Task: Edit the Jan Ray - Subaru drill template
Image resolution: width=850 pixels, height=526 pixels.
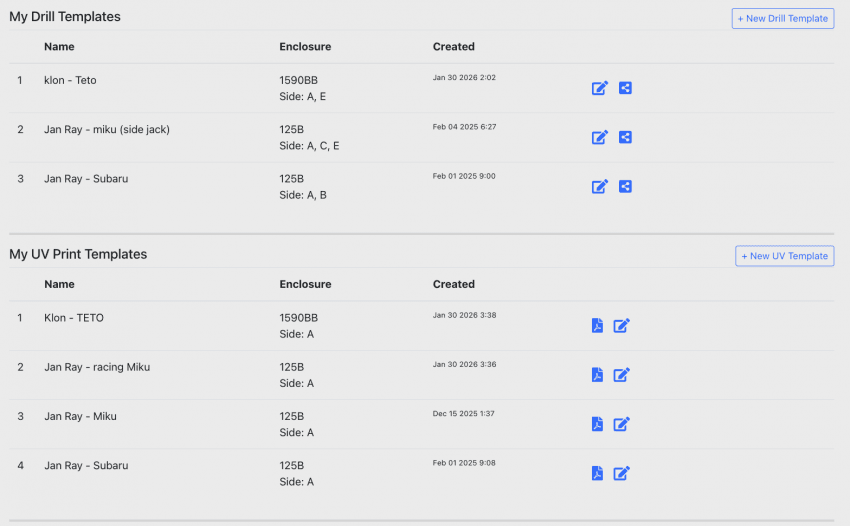Action: 600,186
